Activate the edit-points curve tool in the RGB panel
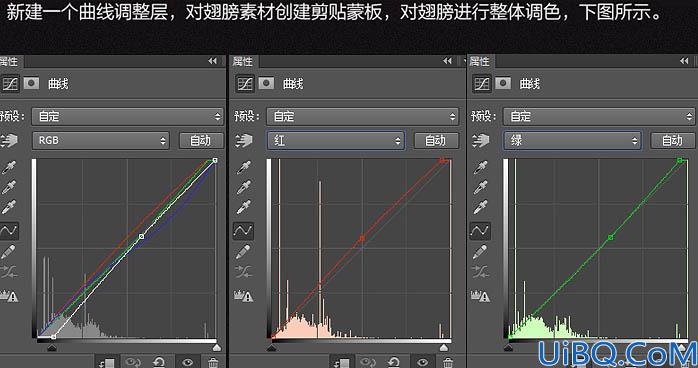This screenshot has height=368, width=698. pyautogui.click(x=9, y=231)
